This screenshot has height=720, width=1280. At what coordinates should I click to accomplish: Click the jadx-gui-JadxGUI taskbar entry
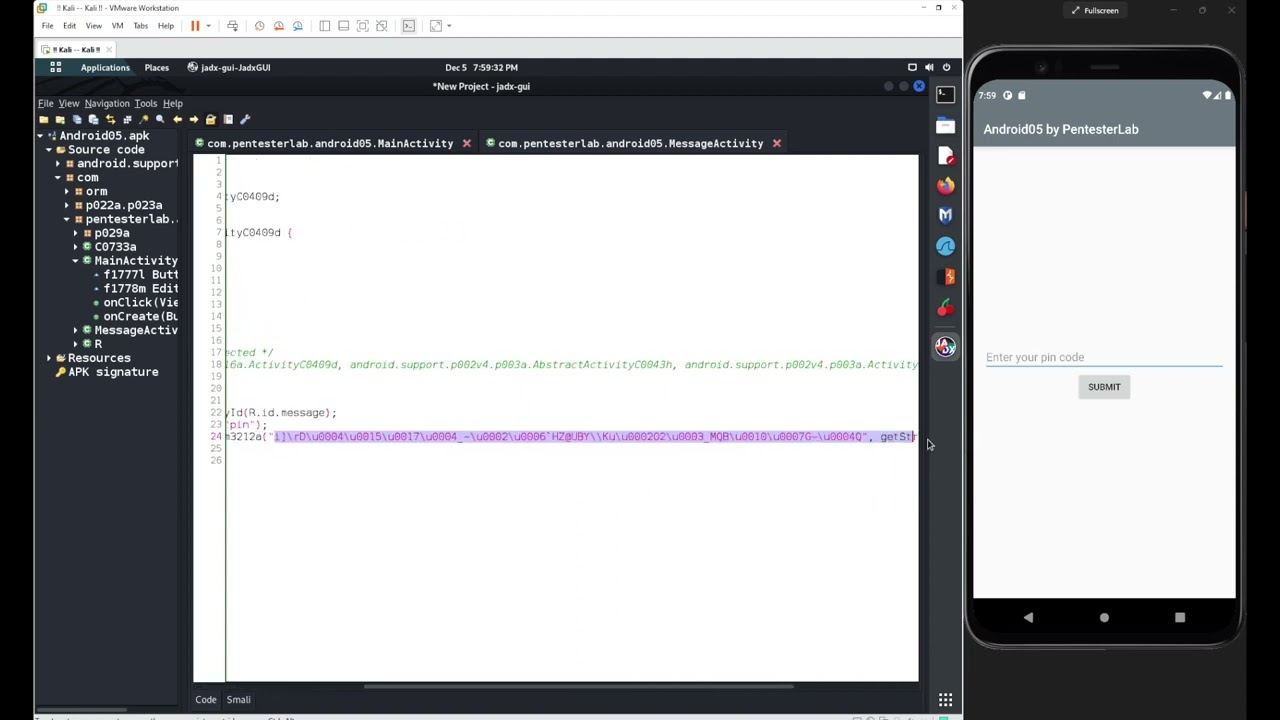click(229, 67)
